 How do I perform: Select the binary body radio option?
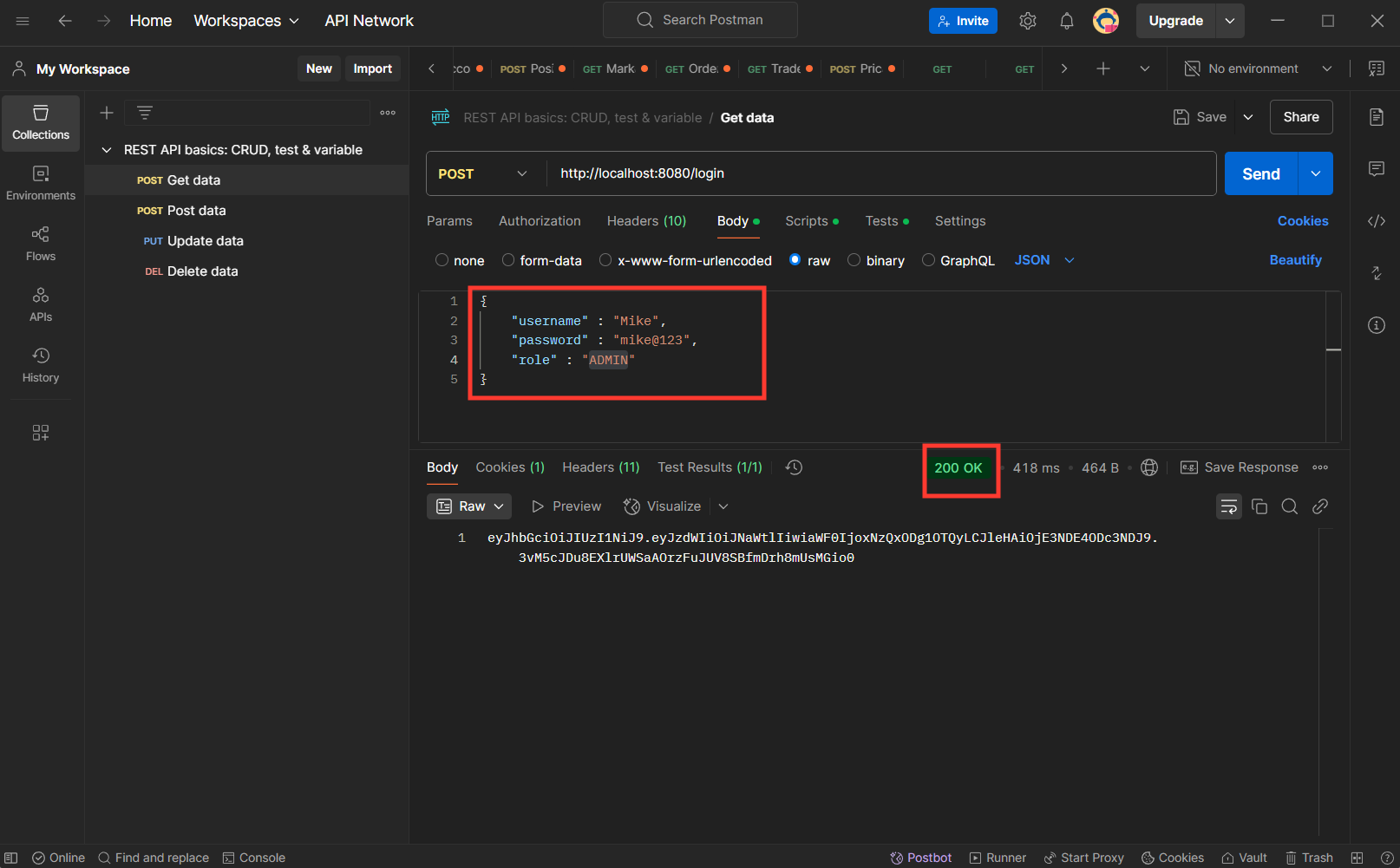[x=854, y=260]
